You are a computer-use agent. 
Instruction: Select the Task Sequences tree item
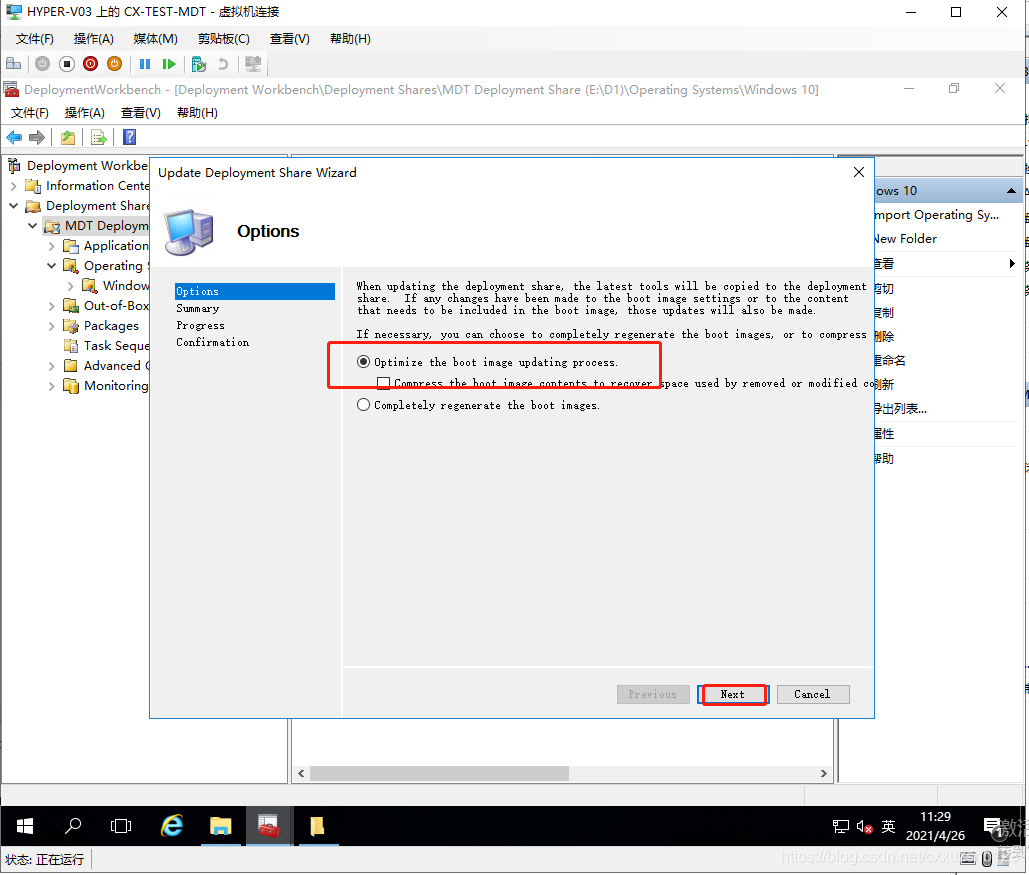coord(107,346)
